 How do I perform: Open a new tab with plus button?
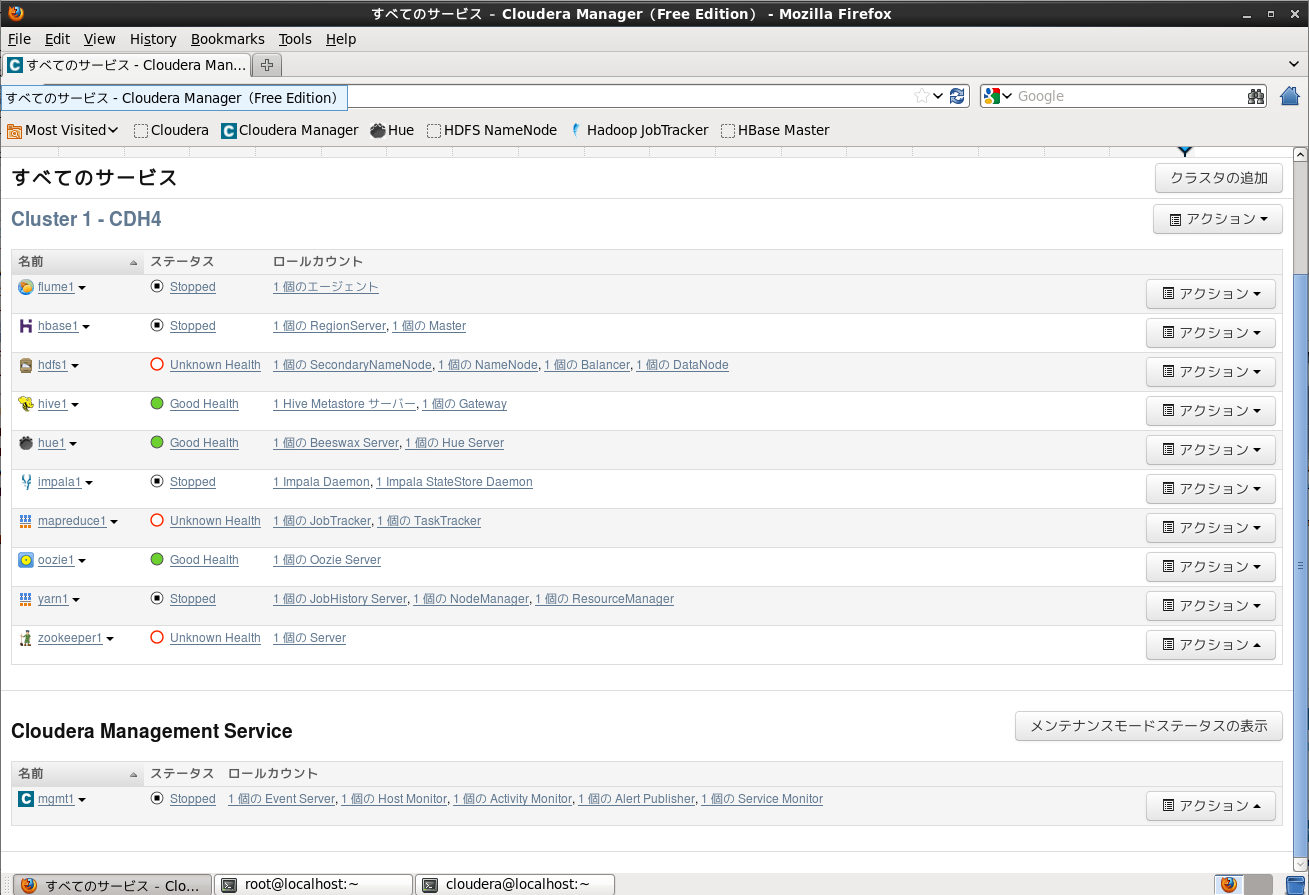(x=266, y=65)
